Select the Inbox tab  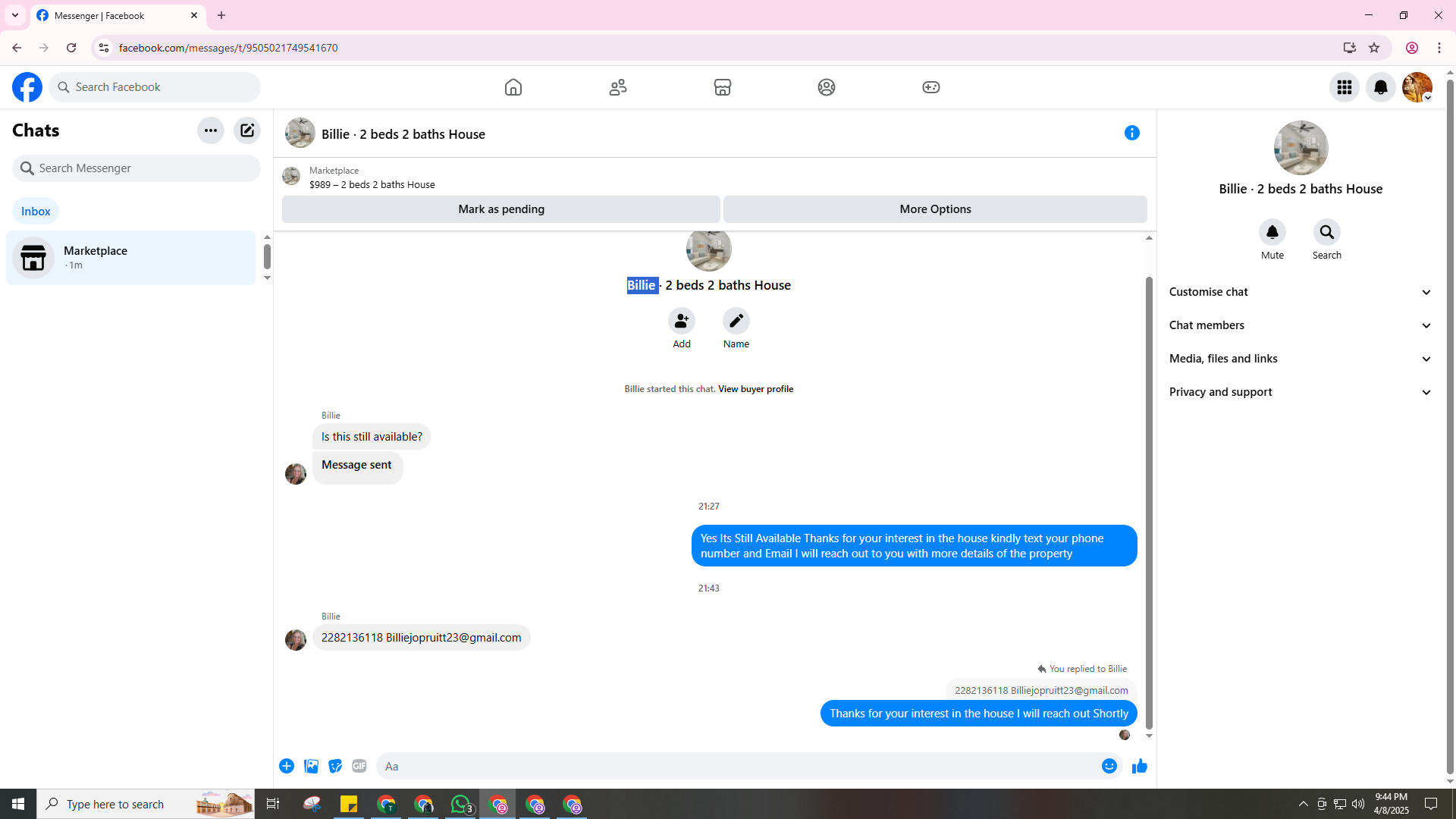pos(36,212)
